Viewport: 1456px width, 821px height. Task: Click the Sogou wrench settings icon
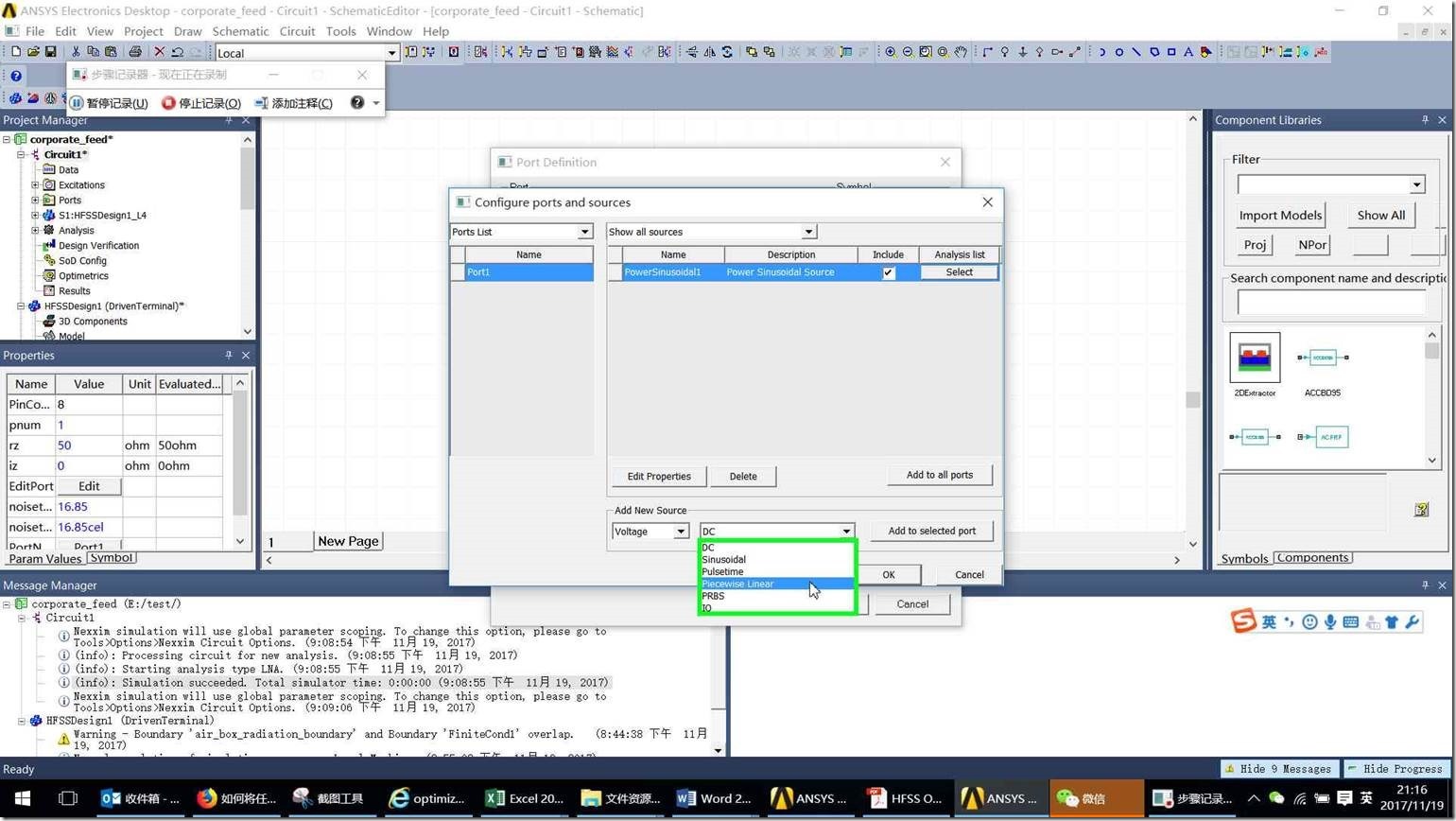pos(1412,621)
